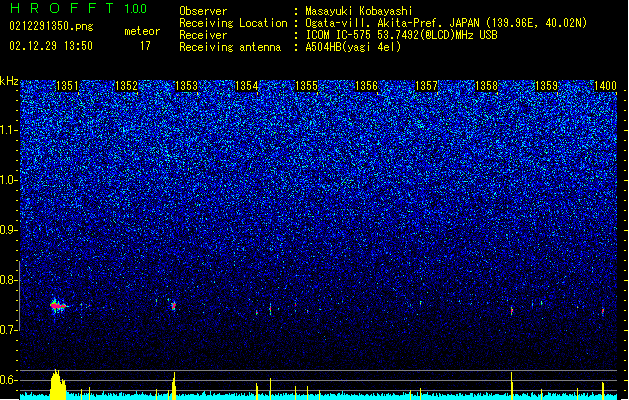Click the wide yellow power peak under 1351

[x=58, y=384]
